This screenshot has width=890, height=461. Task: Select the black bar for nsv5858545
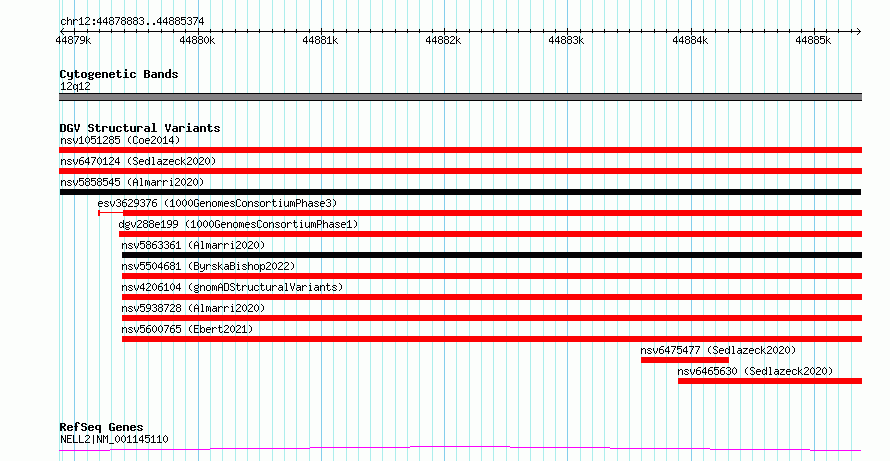click(460, 192)
